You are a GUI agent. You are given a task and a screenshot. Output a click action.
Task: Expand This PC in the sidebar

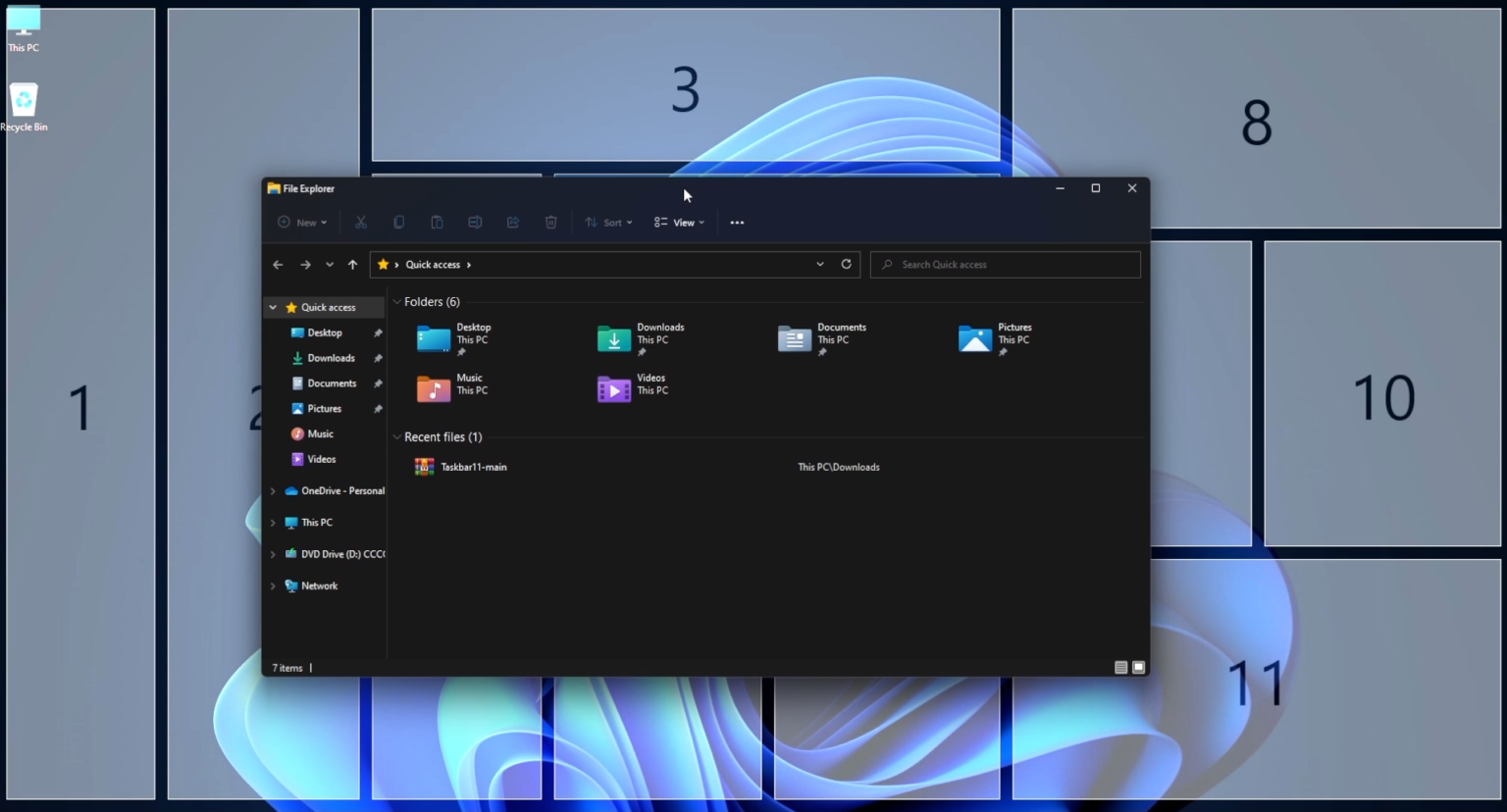click(273, 522)
